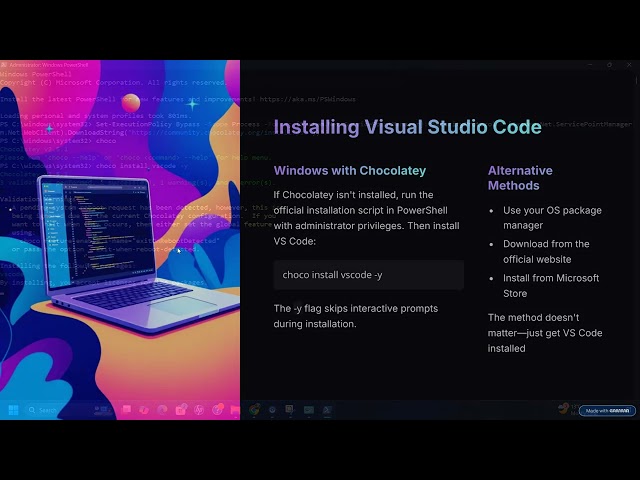The image size is (640, 480).
Task: Close the PowerShell window
Action: coord(629,64)
